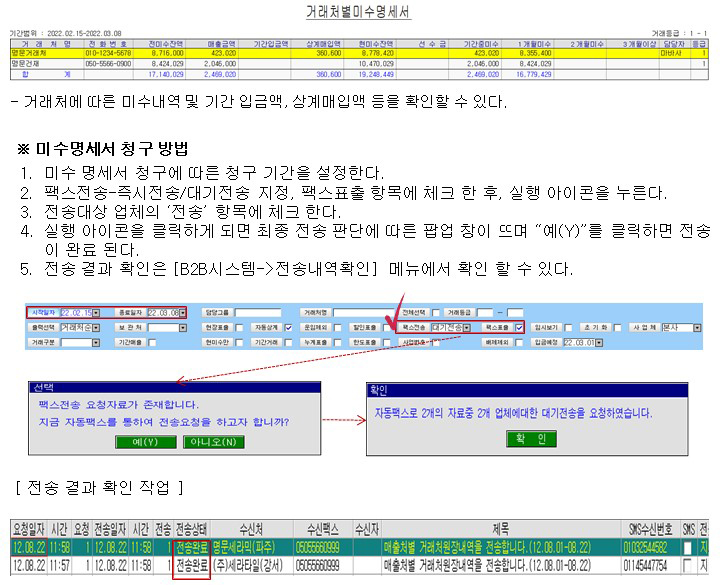Expand the 거래구분 dropdown
This screenshot has width=720, height=585.
click(96, 343)
